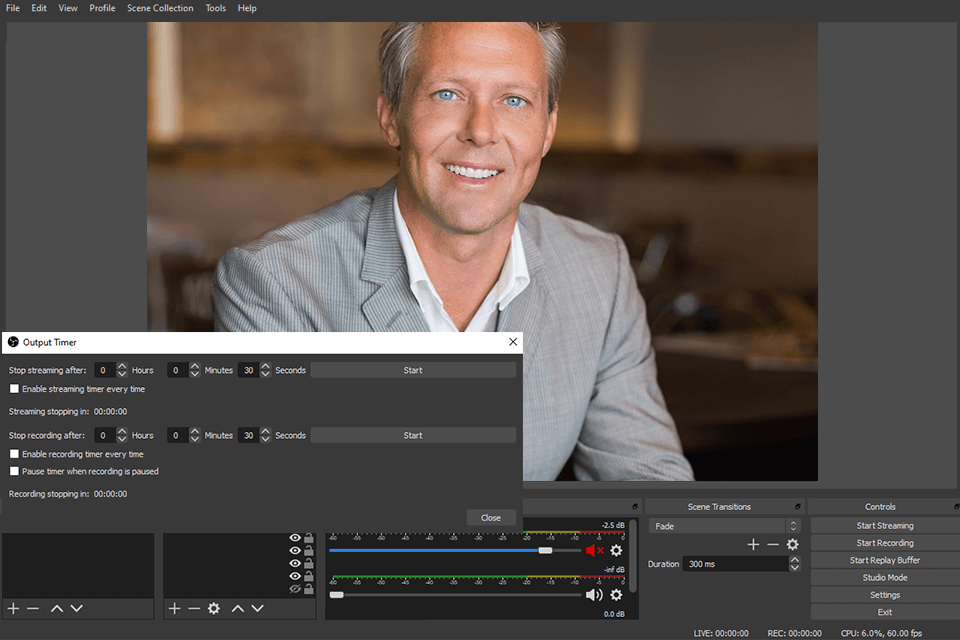The height and width of the screenshot is (640, 960).
Task: Add a new scene transition with the plus icon
Action: (x=753, y=543)
